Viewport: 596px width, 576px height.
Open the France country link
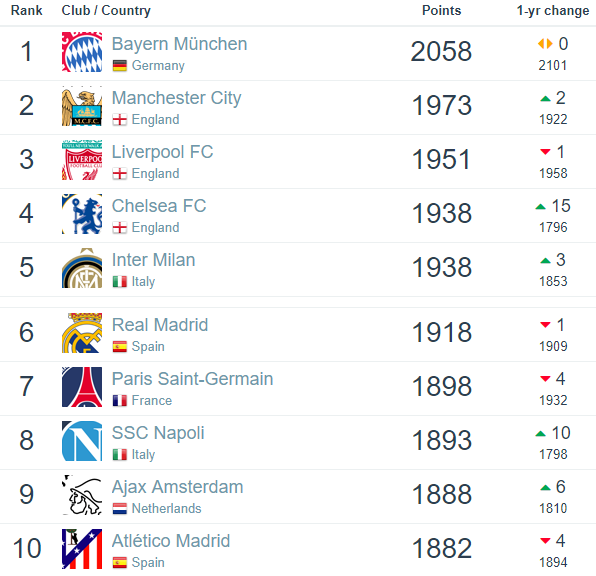152,400
